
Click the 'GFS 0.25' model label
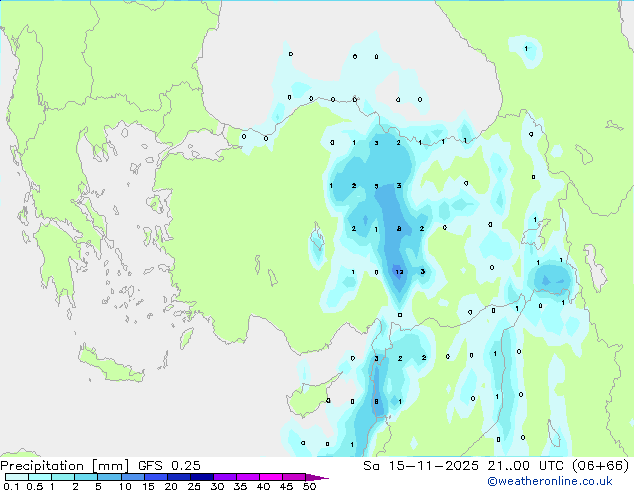coord(169,466)
